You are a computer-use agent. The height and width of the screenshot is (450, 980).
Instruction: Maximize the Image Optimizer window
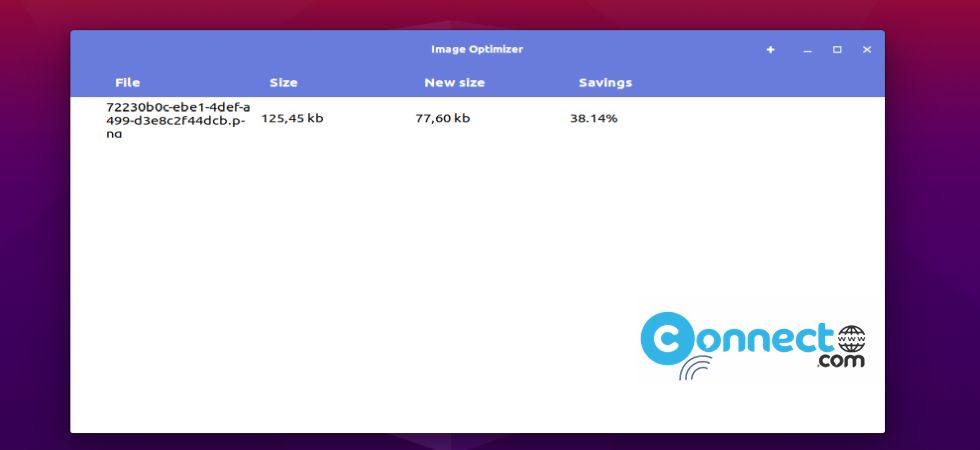pyautogui.click(x=837, y=50)
